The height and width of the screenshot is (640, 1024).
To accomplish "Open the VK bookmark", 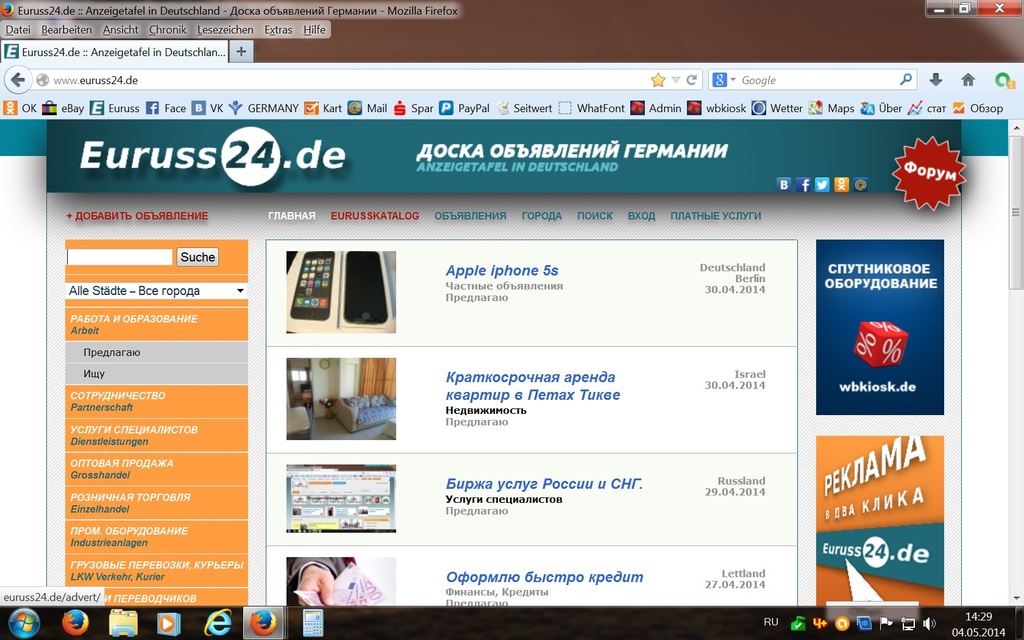I will 208,108.
